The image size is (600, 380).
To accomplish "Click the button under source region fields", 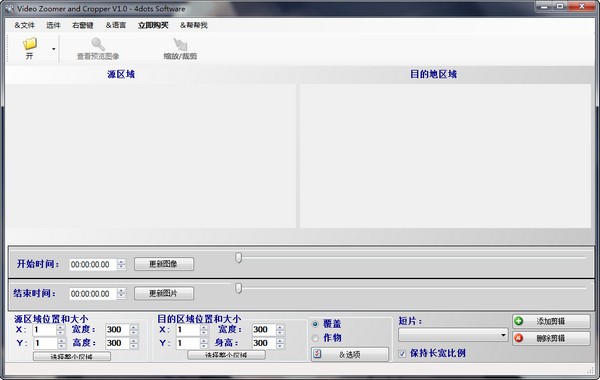I will [72, 357].
